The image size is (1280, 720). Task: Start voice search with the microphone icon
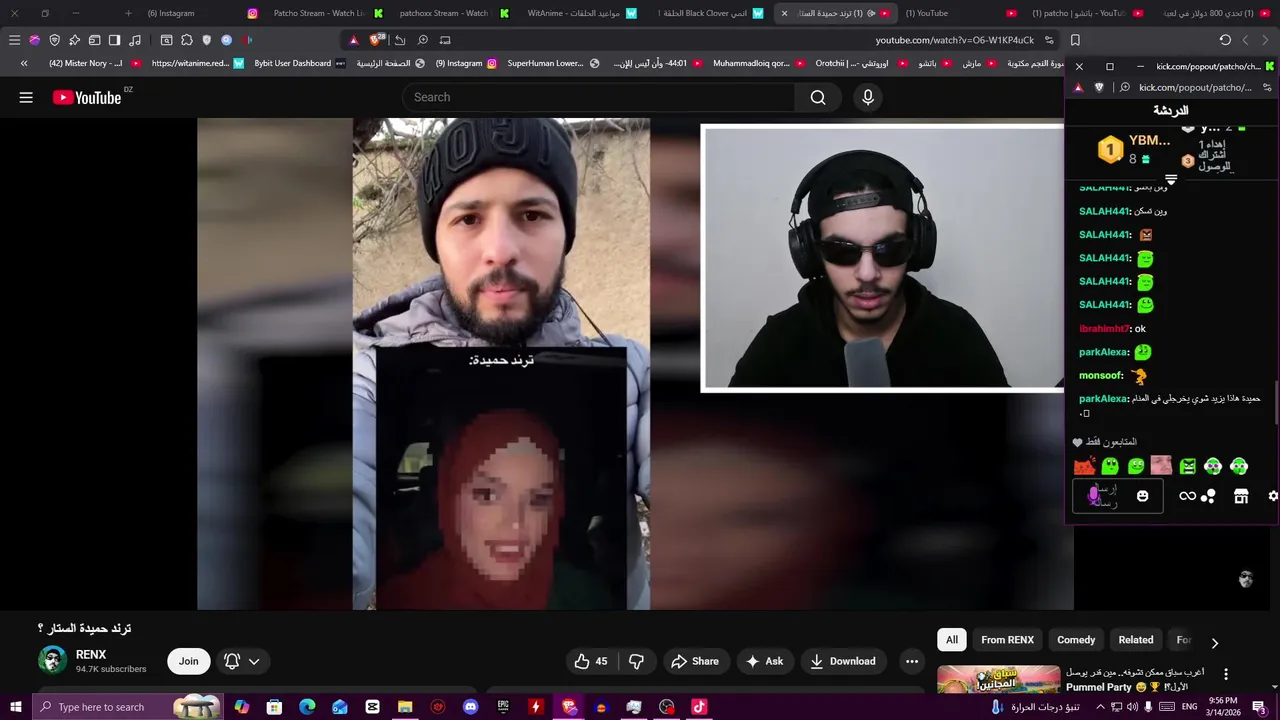868,97
